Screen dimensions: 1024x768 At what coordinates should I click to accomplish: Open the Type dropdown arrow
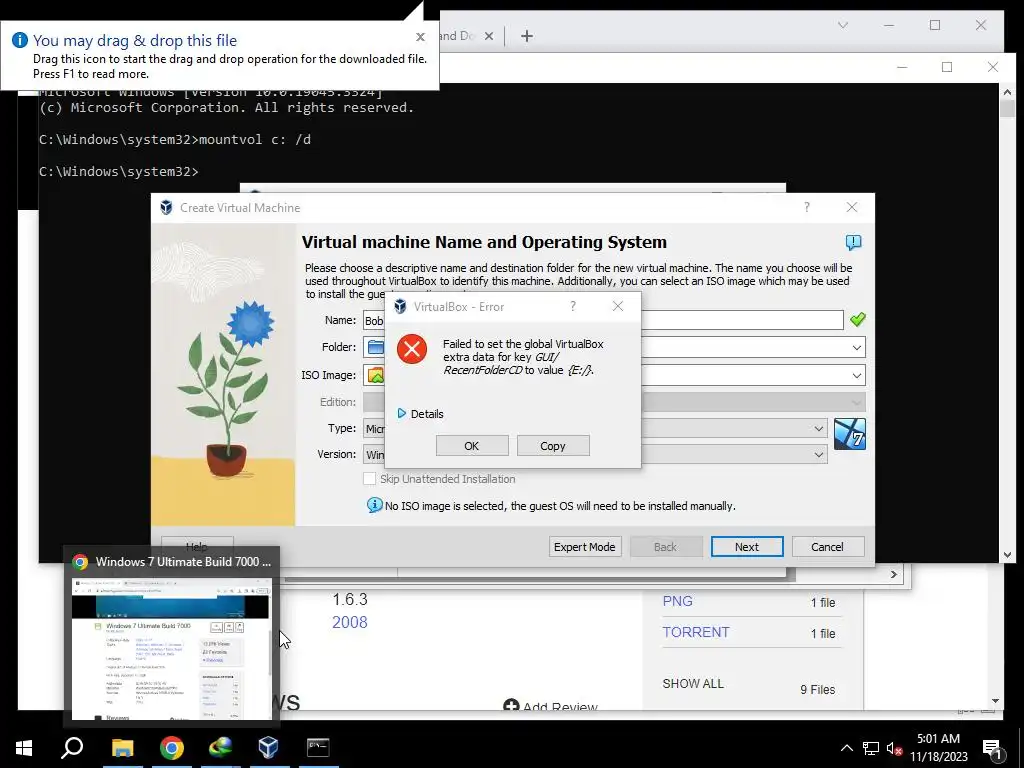click(x=818, y=428)
